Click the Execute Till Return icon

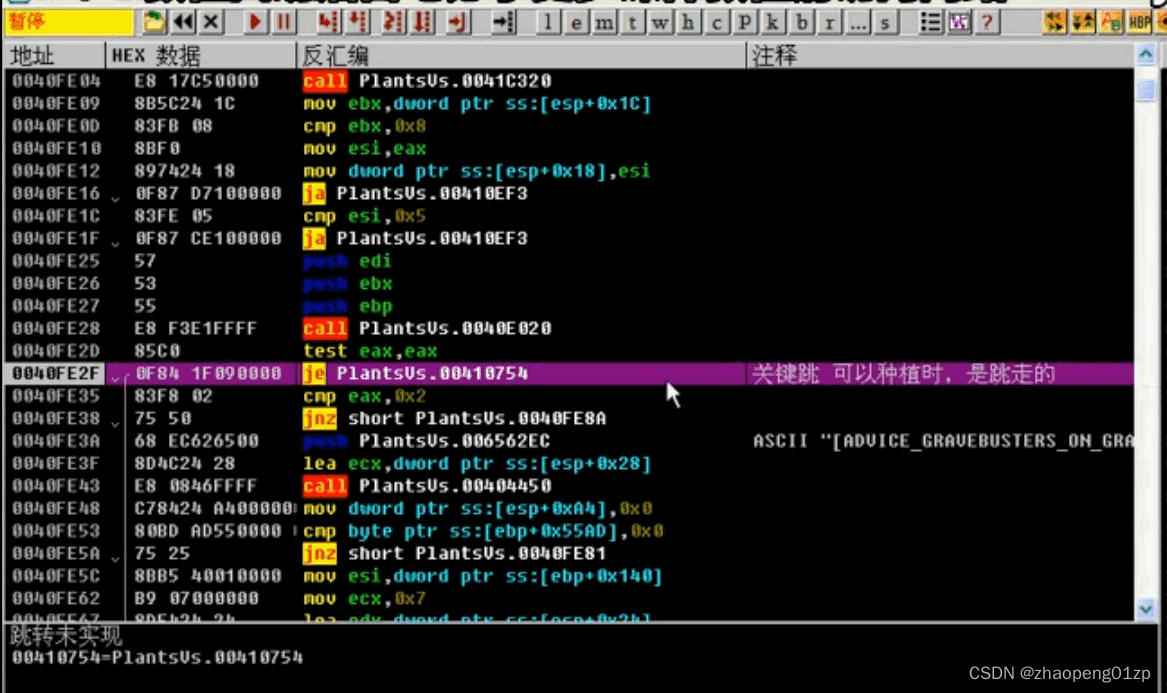(458, 22)
